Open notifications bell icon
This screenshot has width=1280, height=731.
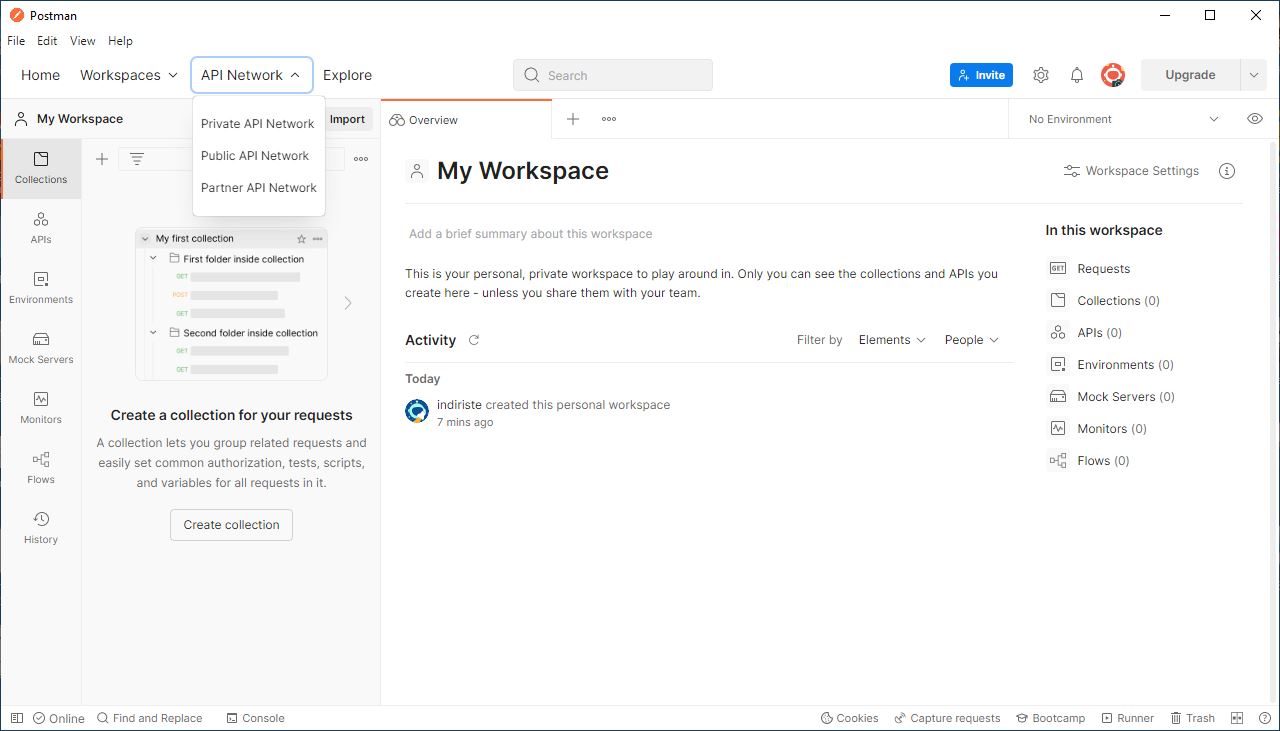[1077, 75]
